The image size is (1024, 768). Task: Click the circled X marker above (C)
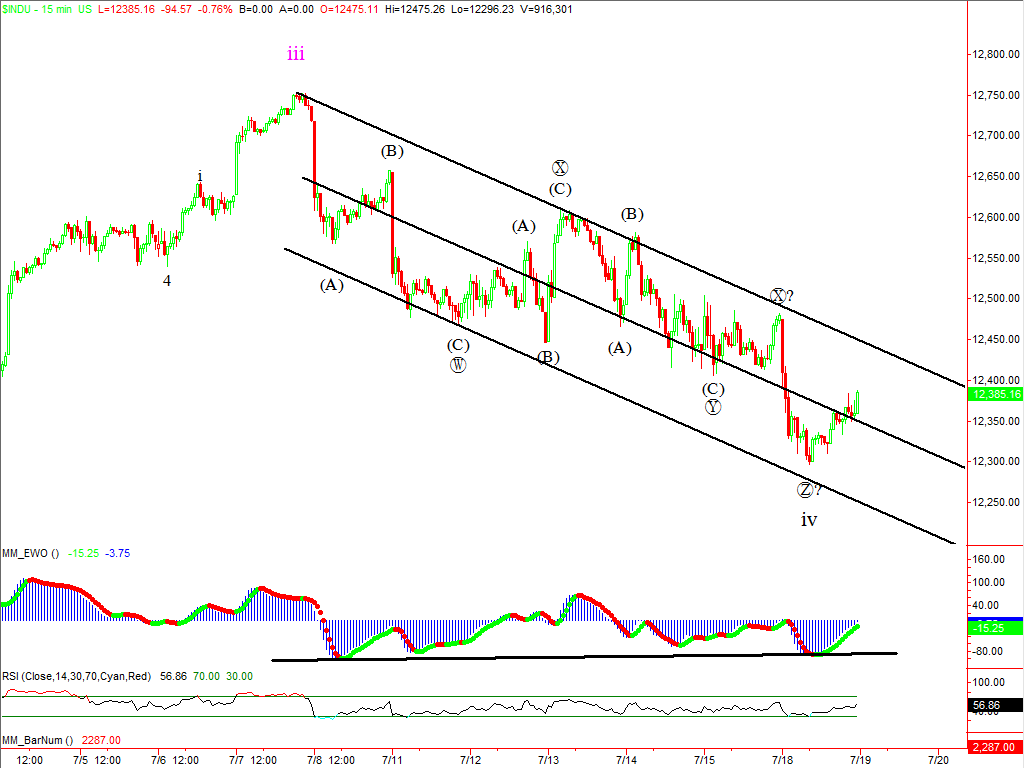tap(560, 168)
